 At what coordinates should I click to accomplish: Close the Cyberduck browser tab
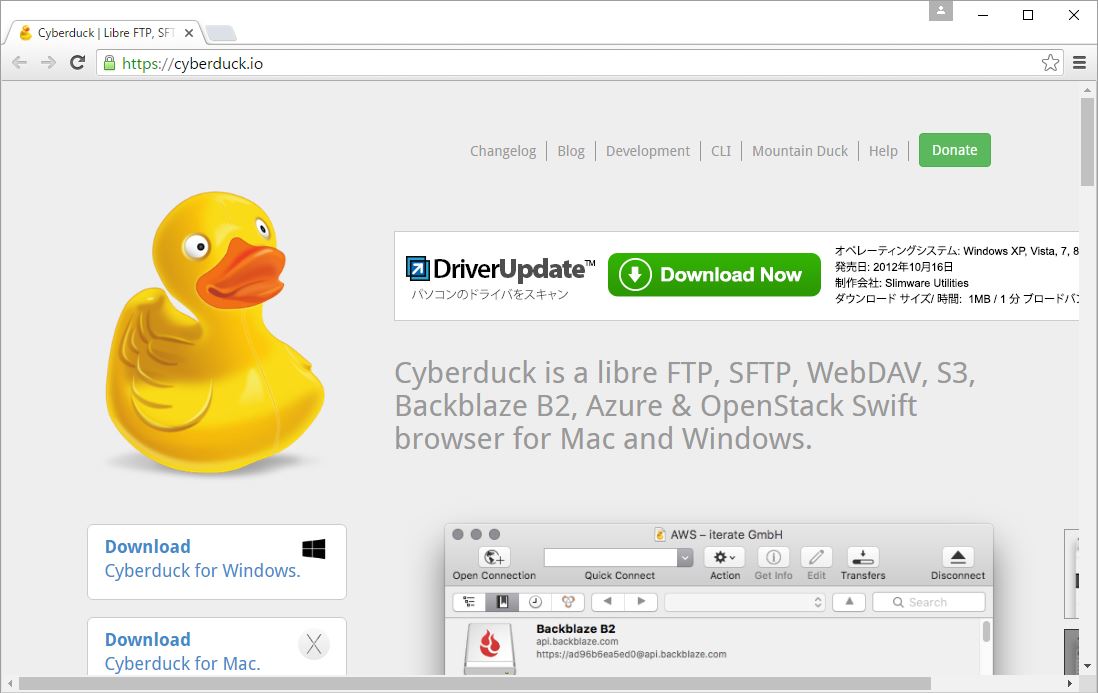tap(188, 33)
